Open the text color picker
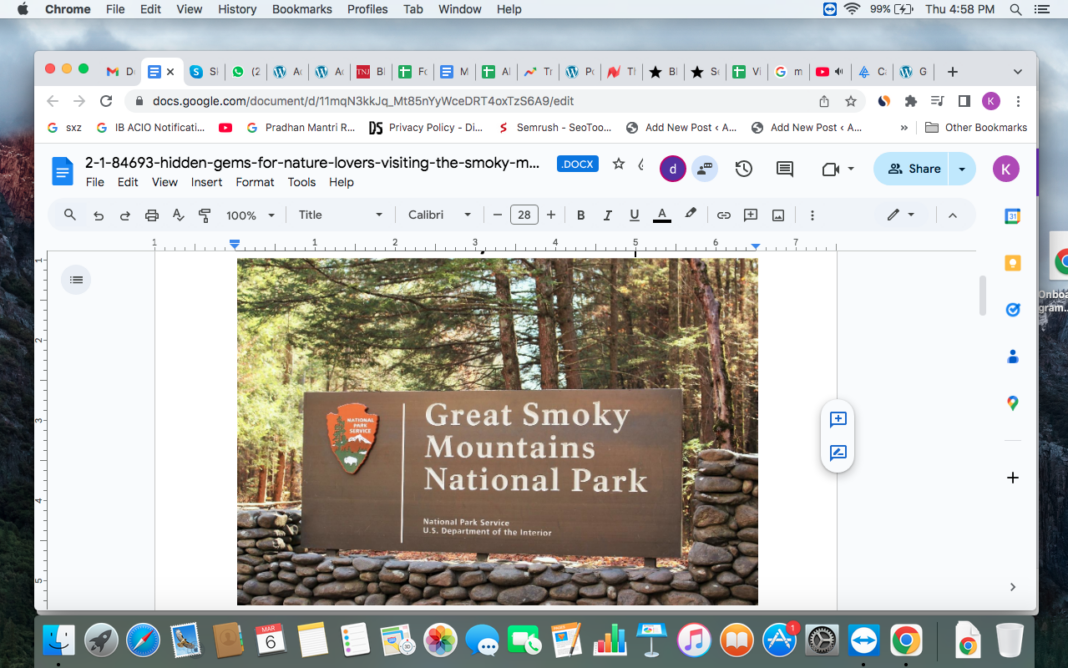The width and height of the screenshot is (1068, 668). click(661, 215)
